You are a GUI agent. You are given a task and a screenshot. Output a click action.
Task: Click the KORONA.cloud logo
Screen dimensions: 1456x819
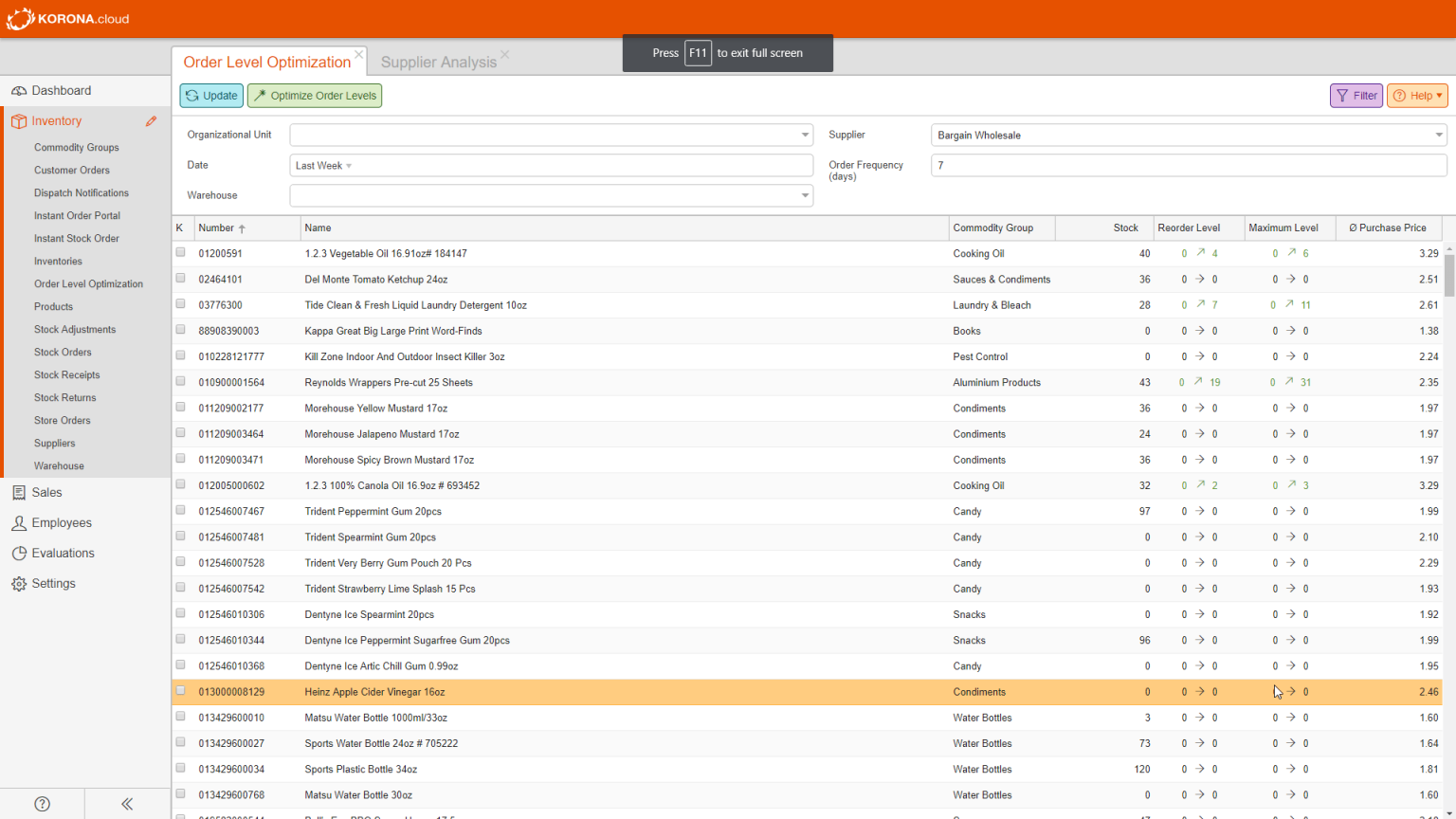coord(67,18)
